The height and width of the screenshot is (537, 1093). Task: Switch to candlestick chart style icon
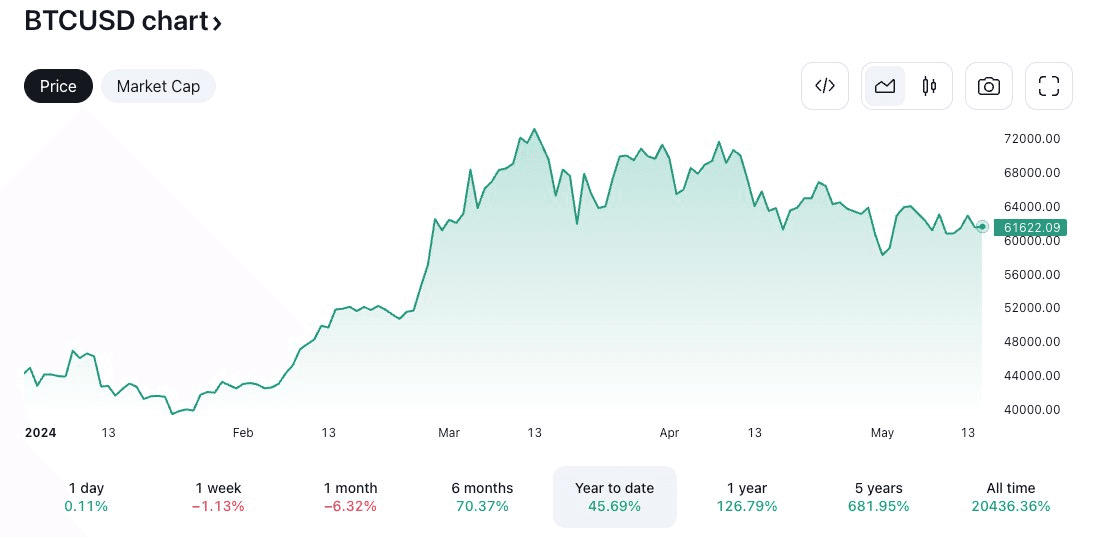(928, 86)
